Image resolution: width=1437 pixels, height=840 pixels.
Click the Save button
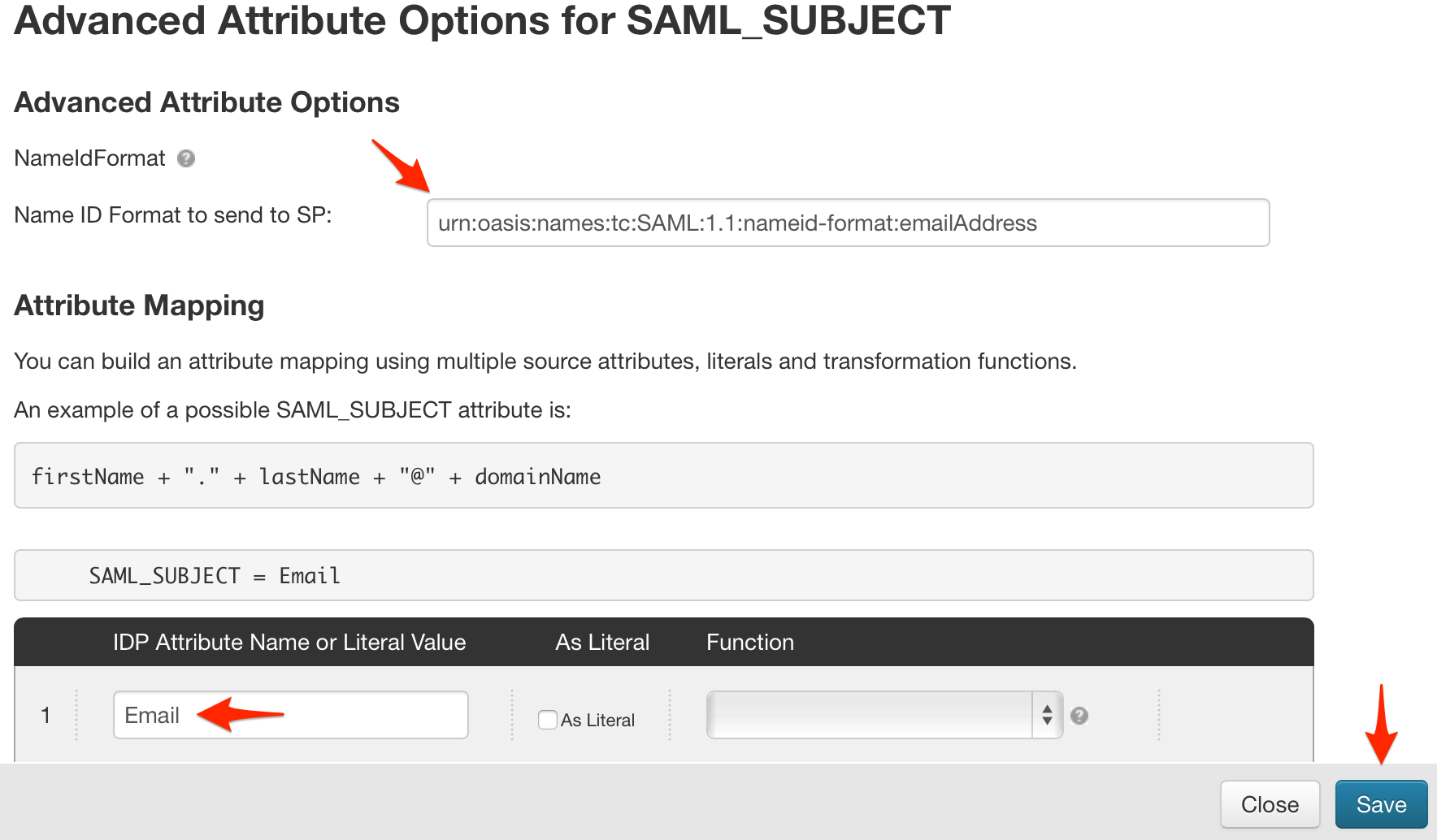coord(1381,804)
